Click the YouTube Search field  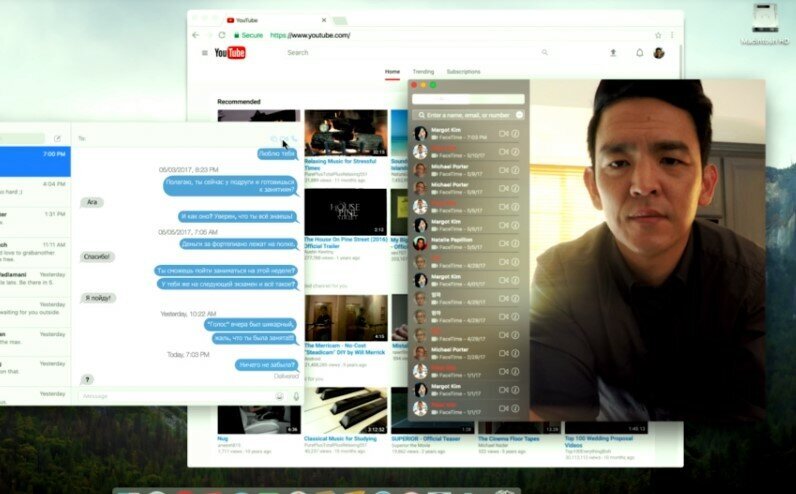click(411, 52)
